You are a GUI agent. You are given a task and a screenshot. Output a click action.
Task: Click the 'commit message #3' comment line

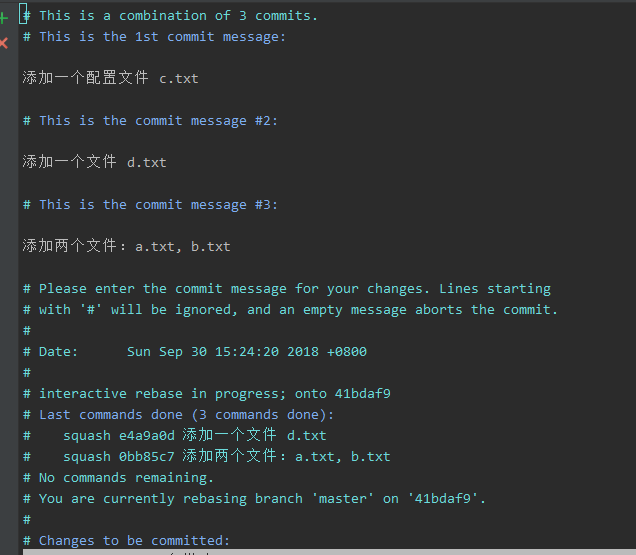tap(150, 204)
